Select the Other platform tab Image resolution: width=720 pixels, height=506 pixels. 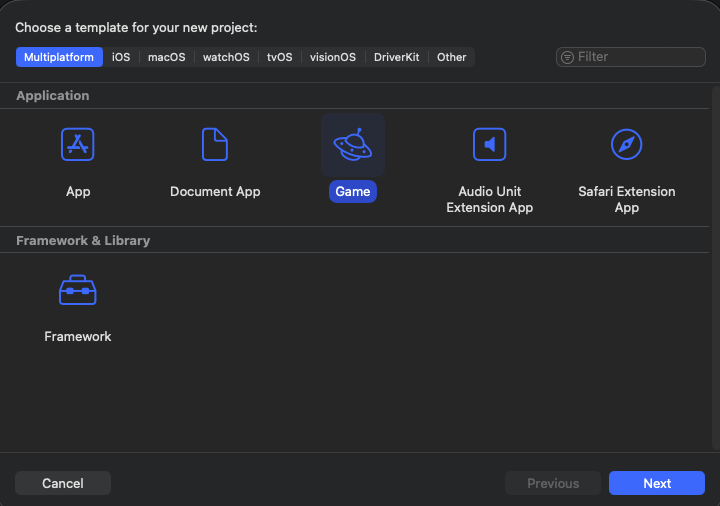point(451,57)
